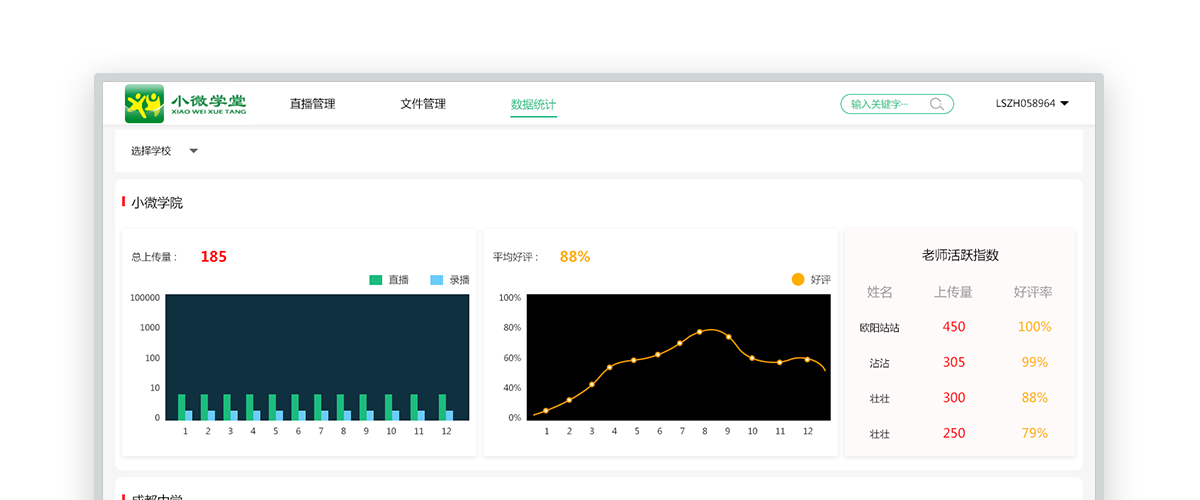The image size is (1200, 500).
Task: Click the line chart point for month 1
Action: pos(545,411)
